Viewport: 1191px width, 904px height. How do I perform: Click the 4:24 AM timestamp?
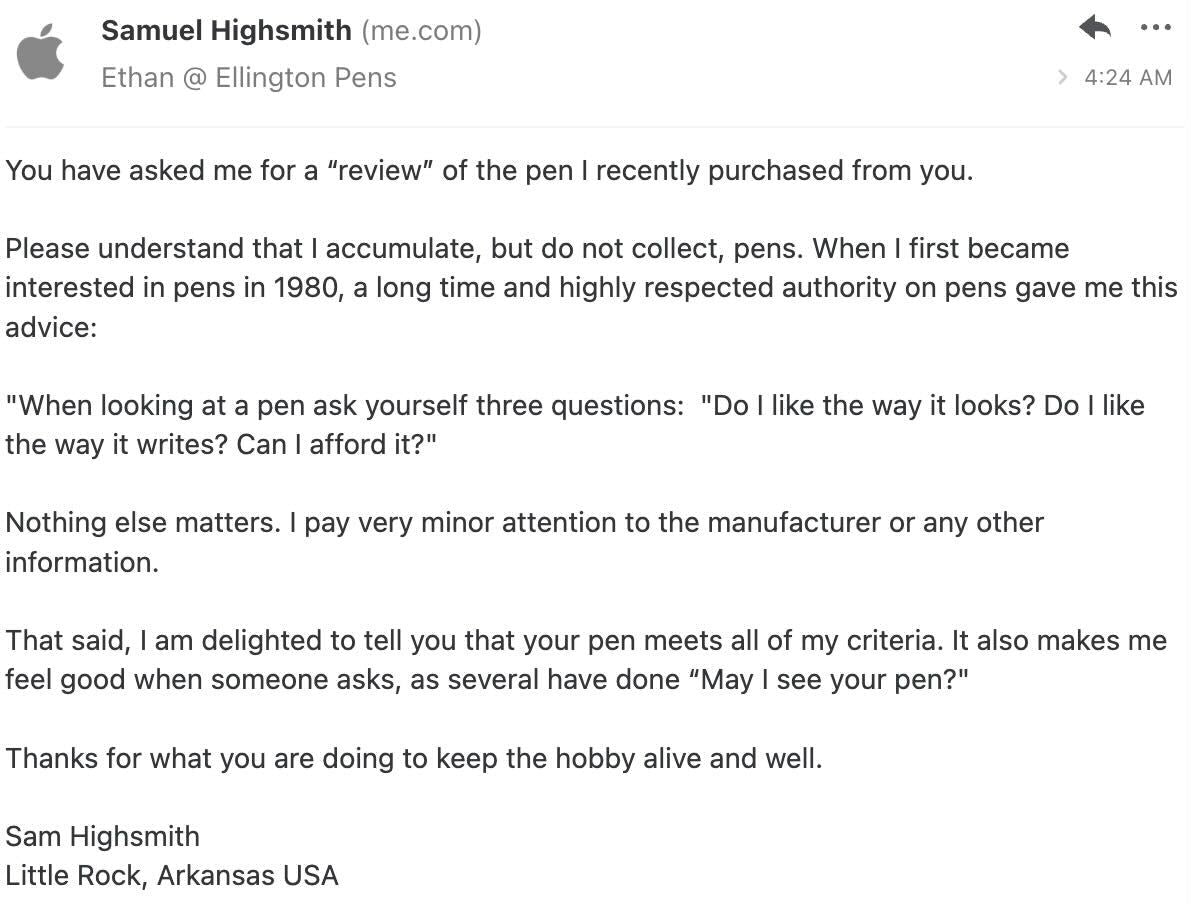1128,77
